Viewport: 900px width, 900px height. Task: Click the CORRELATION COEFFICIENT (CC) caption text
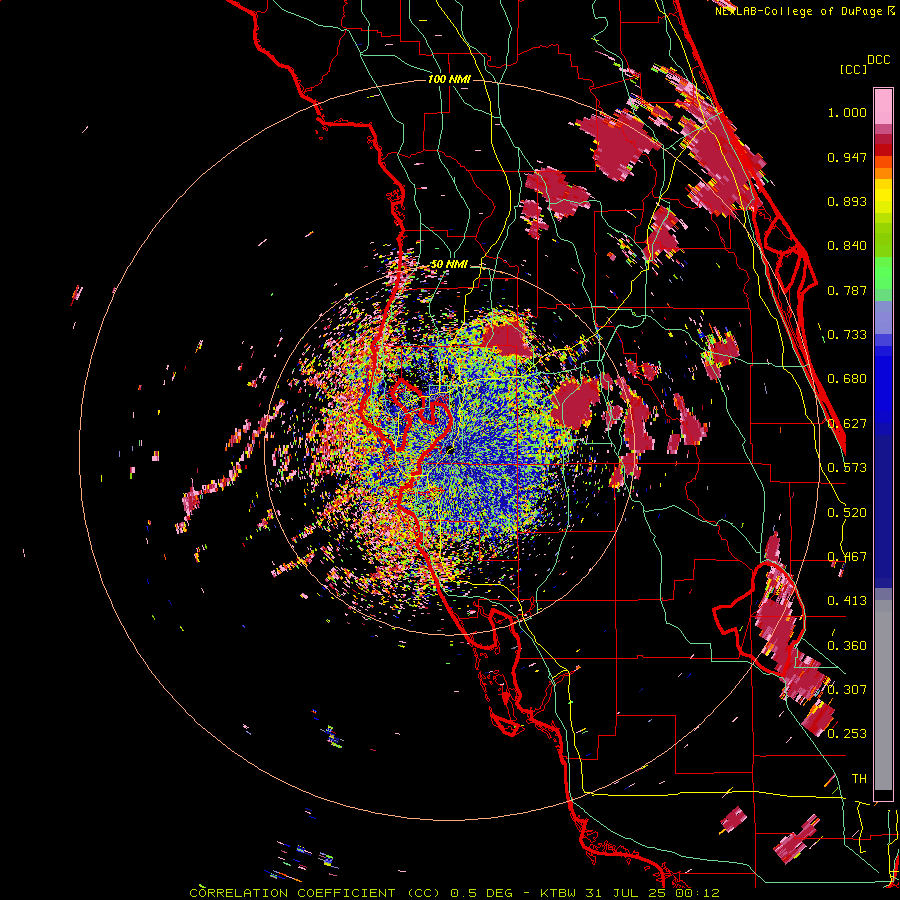click(315, 893)
